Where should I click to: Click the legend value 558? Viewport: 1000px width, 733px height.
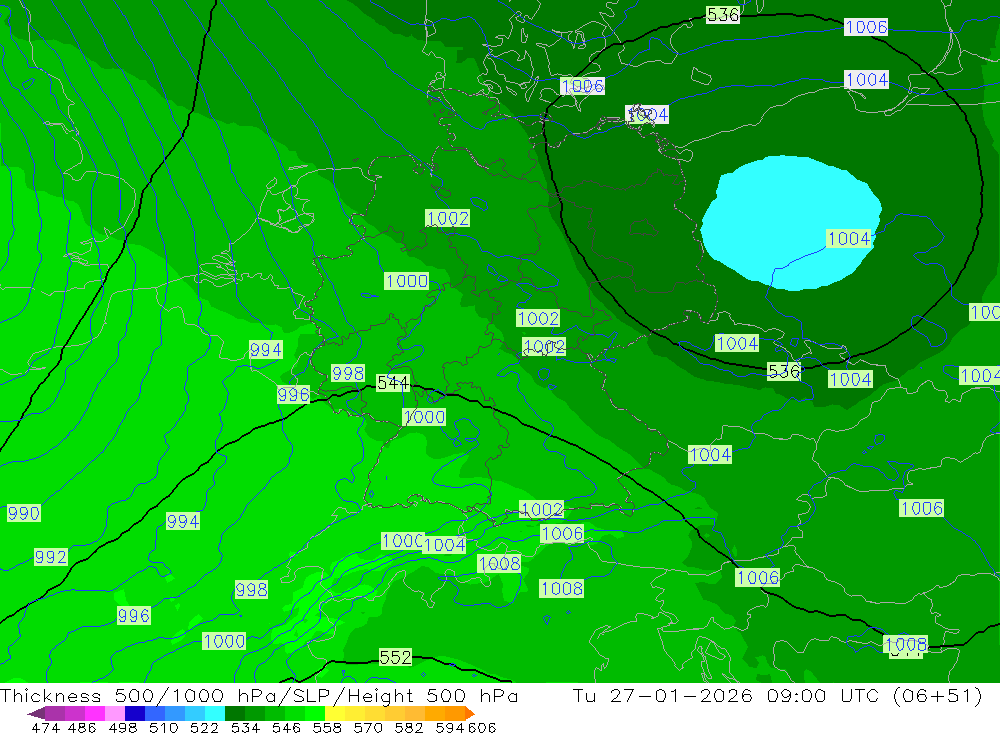(x=327, y=728)
